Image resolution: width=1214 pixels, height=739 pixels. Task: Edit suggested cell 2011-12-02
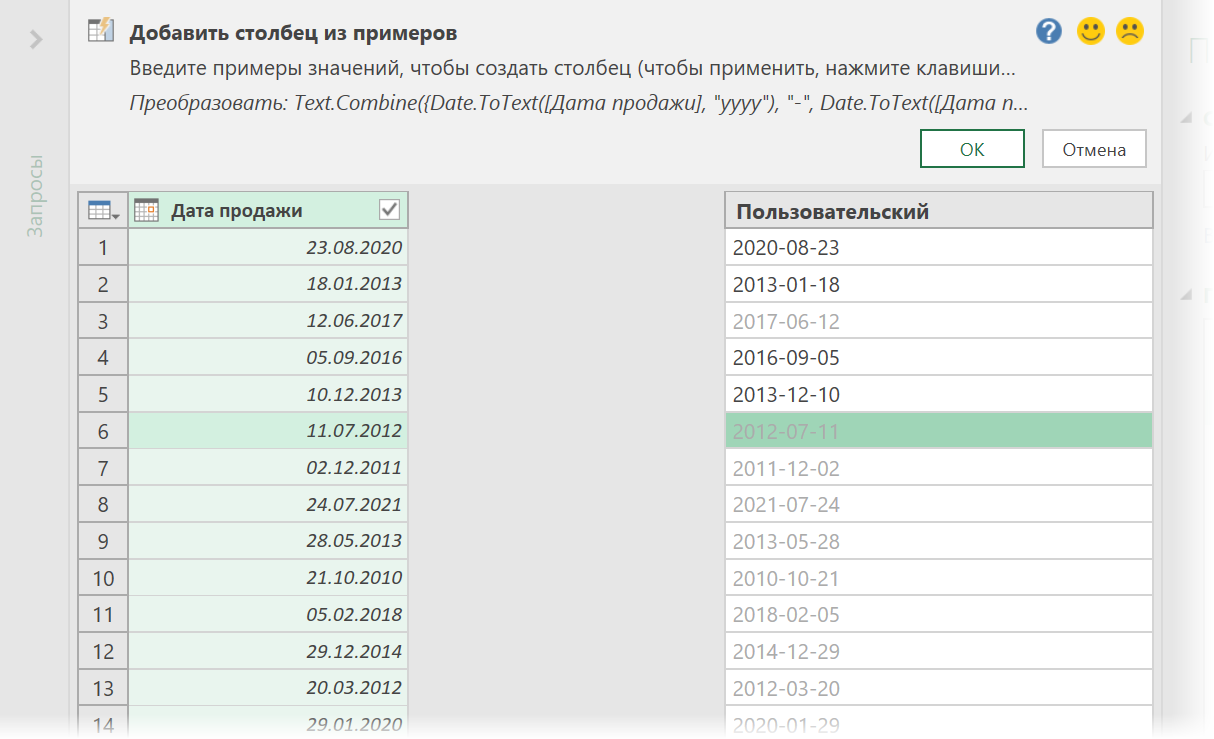(939, 468)
